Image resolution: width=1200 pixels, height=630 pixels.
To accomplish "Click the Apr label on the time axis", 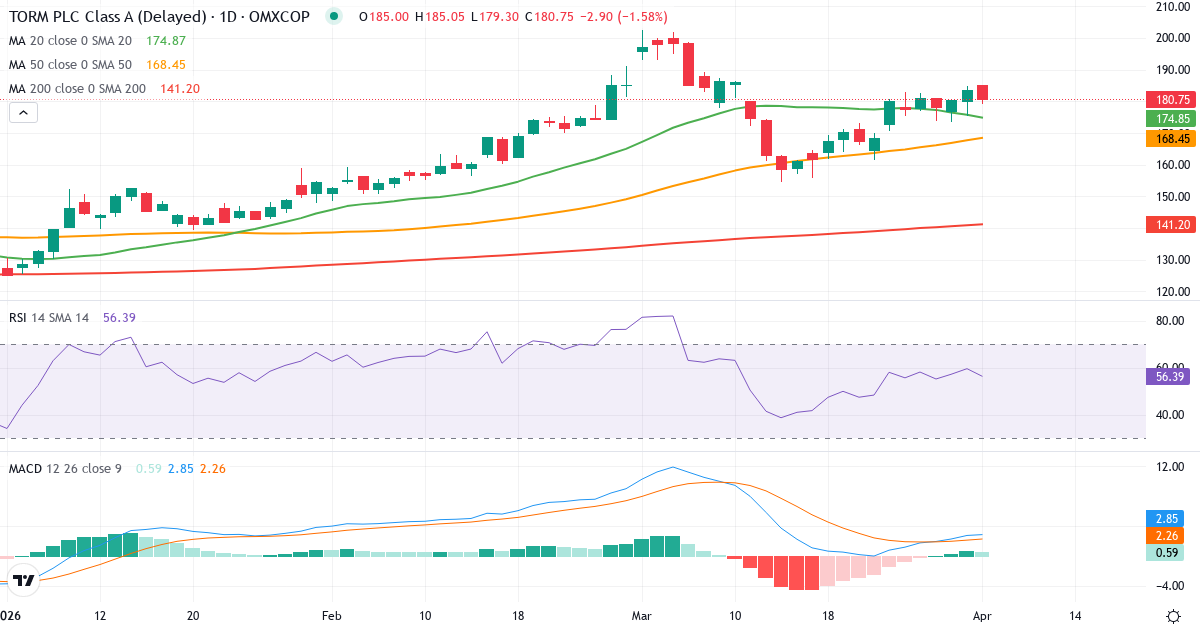I will [x=983, y=617].
